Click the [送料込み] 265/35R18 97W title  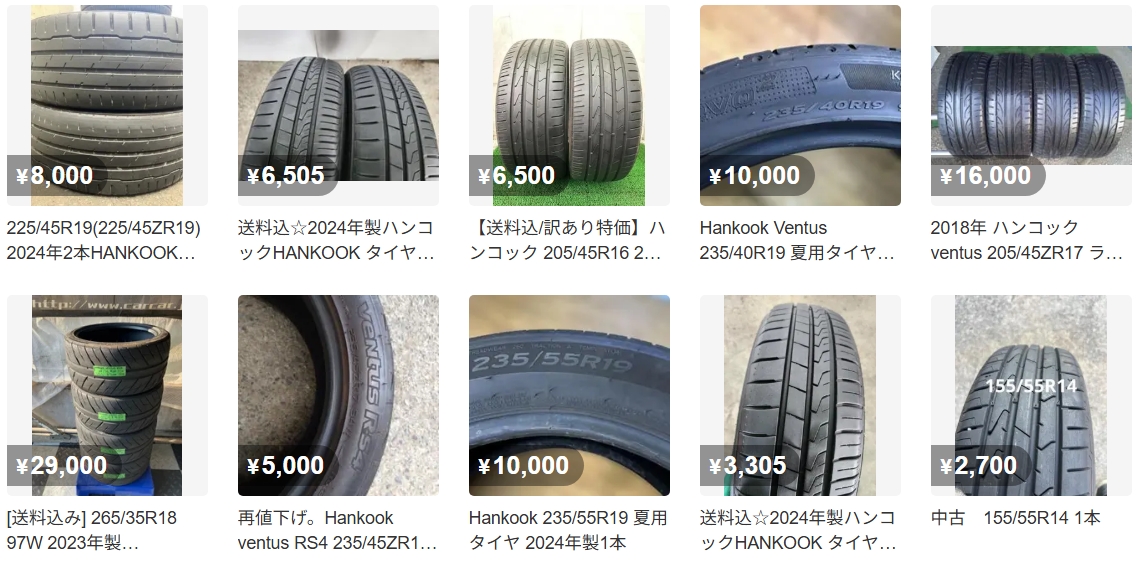click(92, 530)
